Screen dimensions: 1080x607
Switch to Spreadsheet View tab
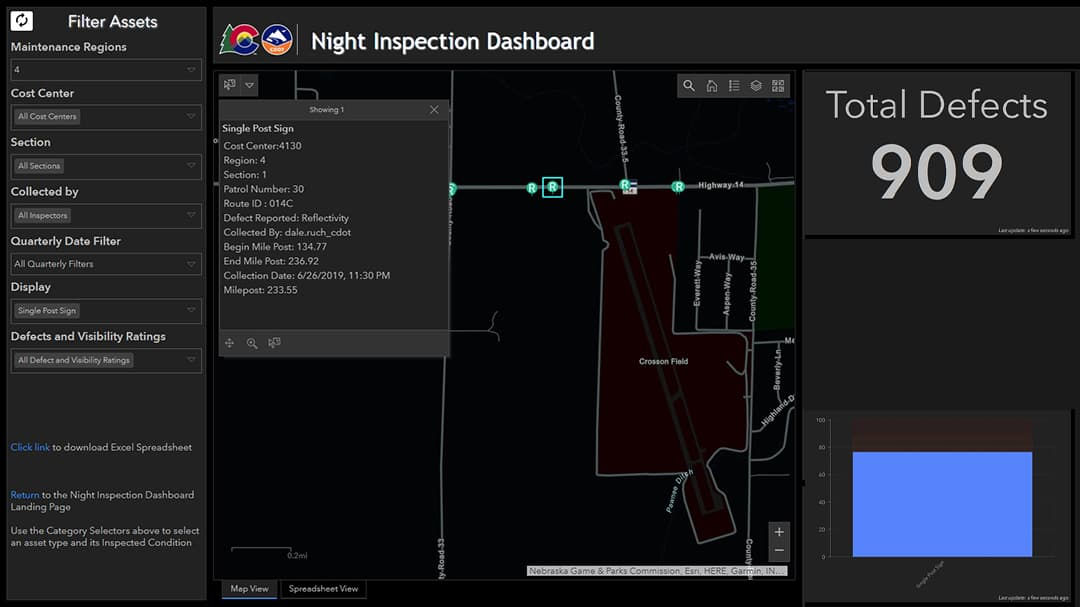[323, 589]
